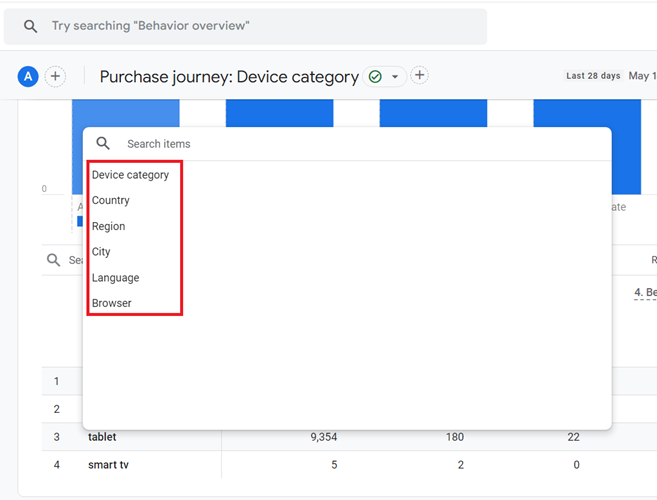Click the plus icon right of the report title
The width and height of the screenshot is (657, 500).
pos(420,76)
